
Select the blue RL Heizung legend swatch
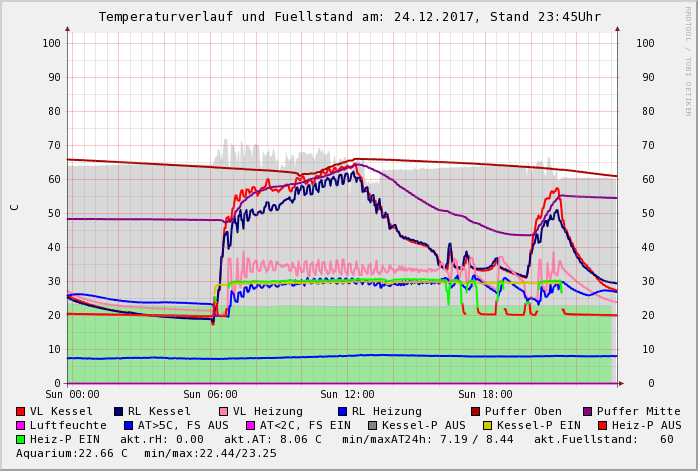(x=341, y=411)
